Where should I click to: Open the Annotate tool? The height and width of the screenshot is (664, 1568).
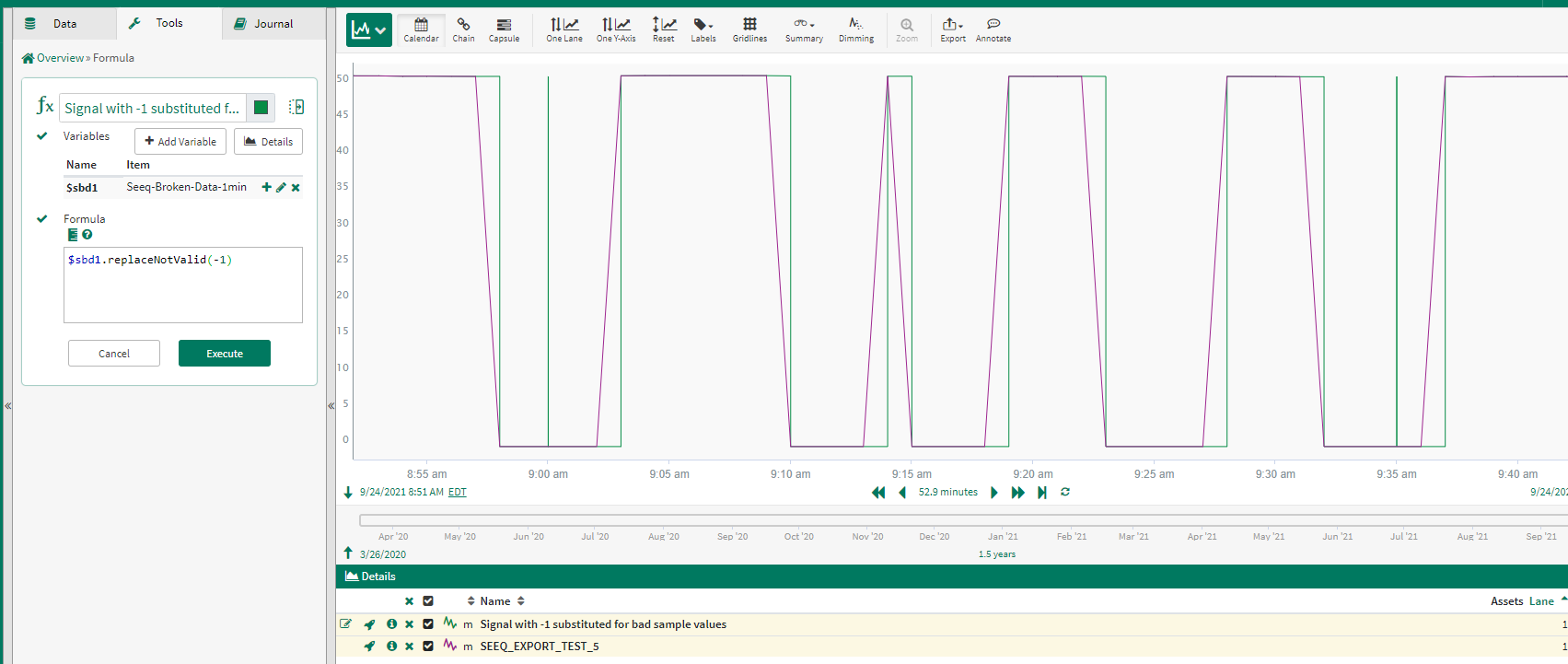click(993, 29)
